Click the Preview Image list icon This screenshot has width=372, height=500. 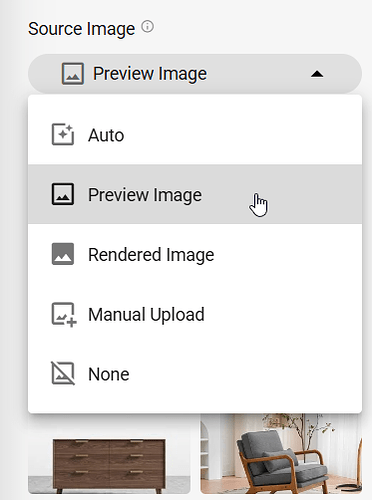coord(63,194)
